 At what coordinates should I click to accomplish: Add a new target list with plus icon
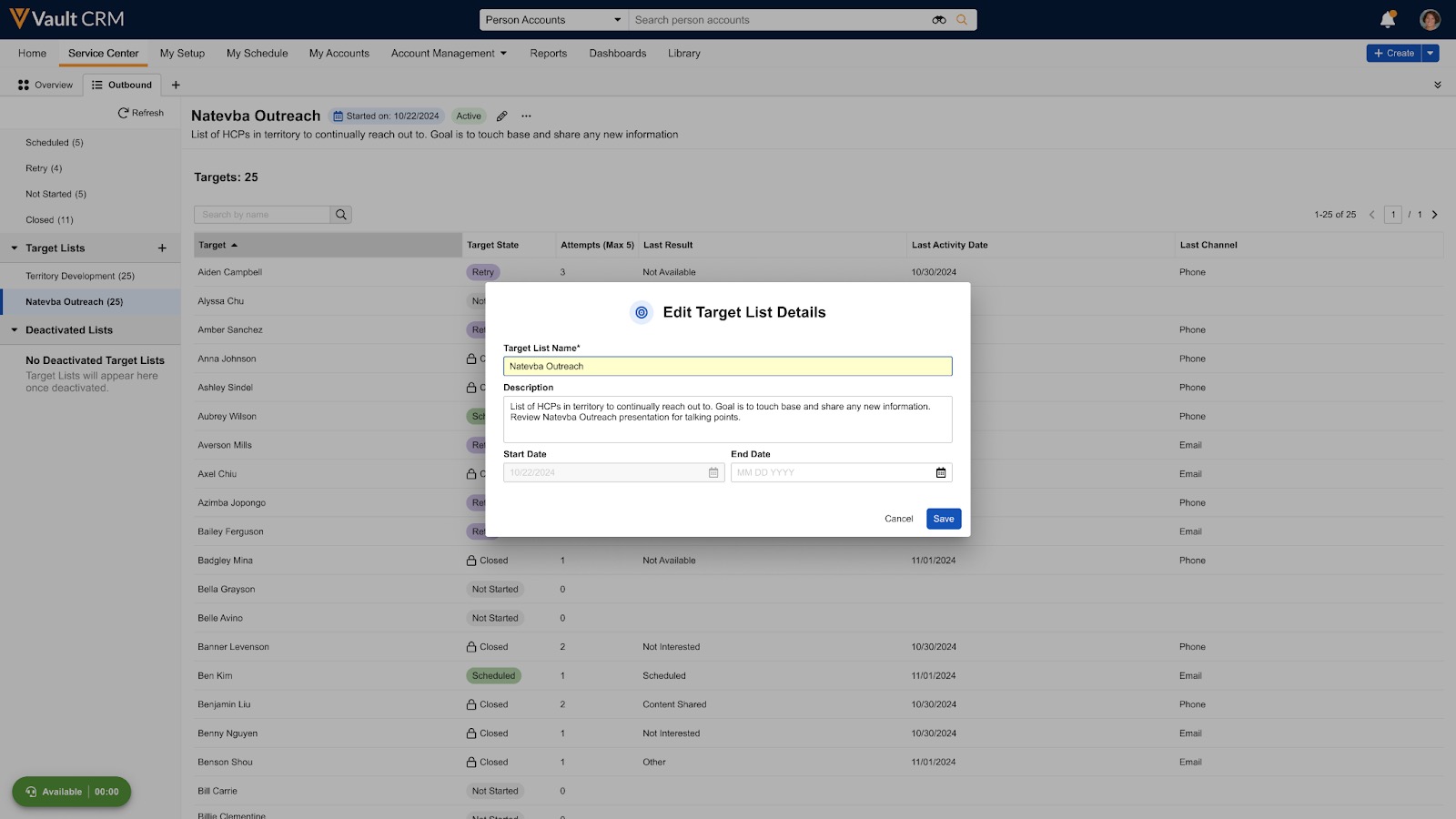pos(162,248)
